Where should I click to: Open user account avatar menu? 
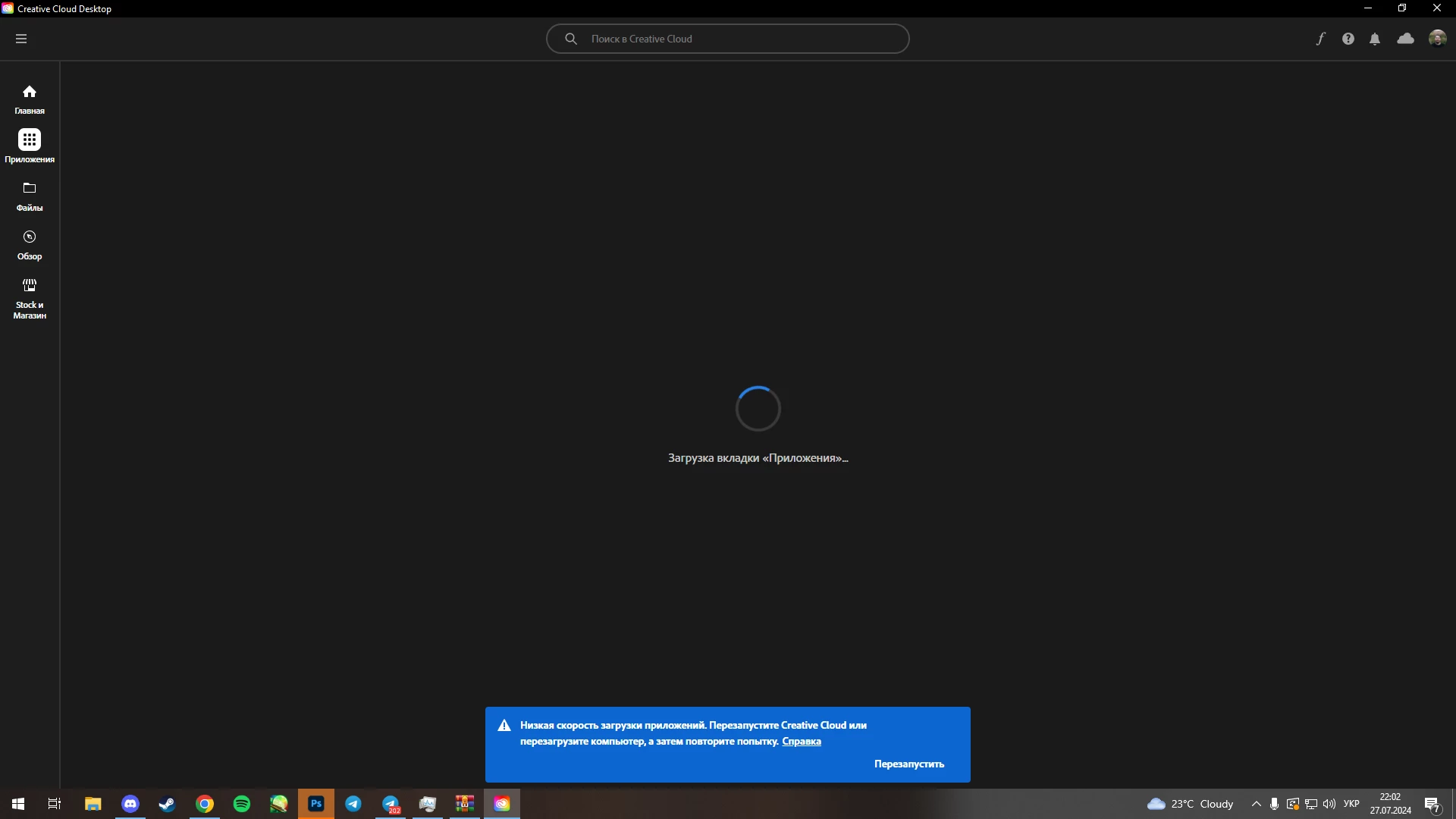[1437, 39]
